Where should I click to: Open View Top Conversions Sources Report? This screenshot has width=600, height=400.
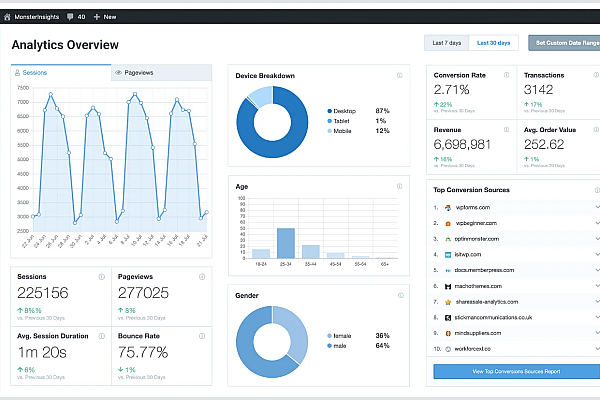point(515,371)
